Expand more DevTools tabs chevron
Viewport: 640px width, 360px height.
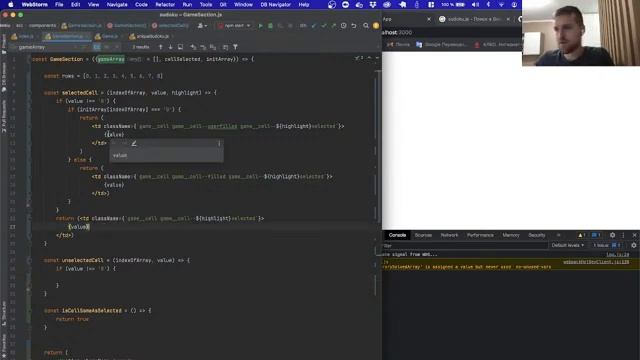click(558, 235)
